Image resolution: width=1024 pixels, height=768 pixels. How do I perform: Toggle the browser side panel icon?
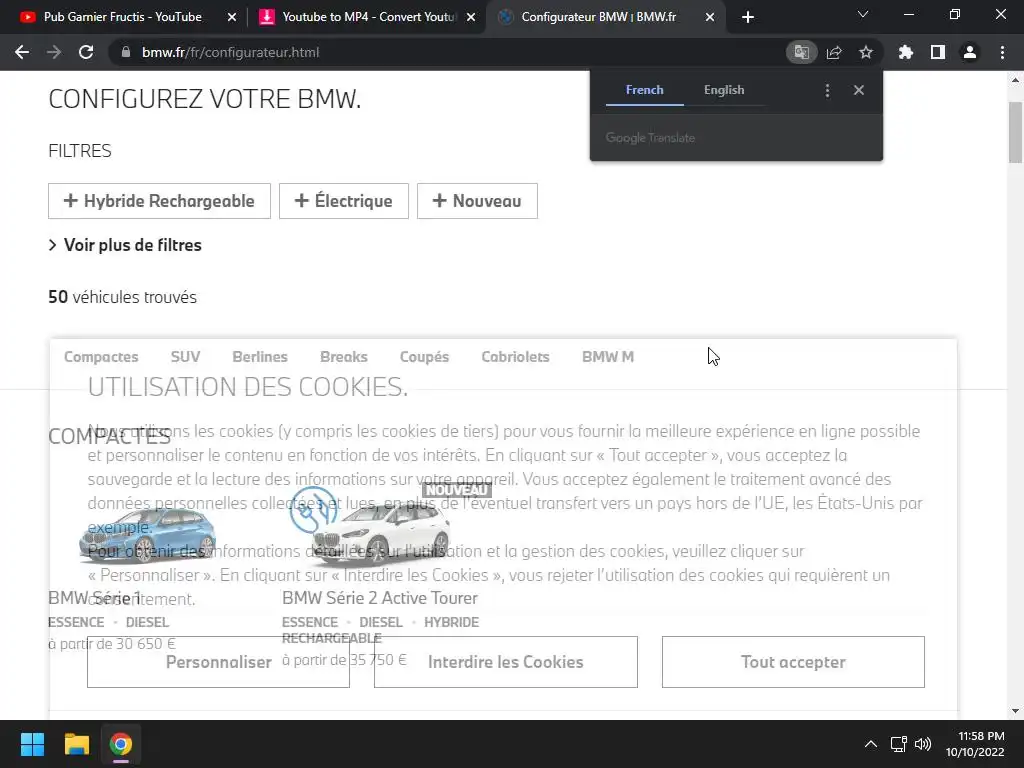(938, 52)
